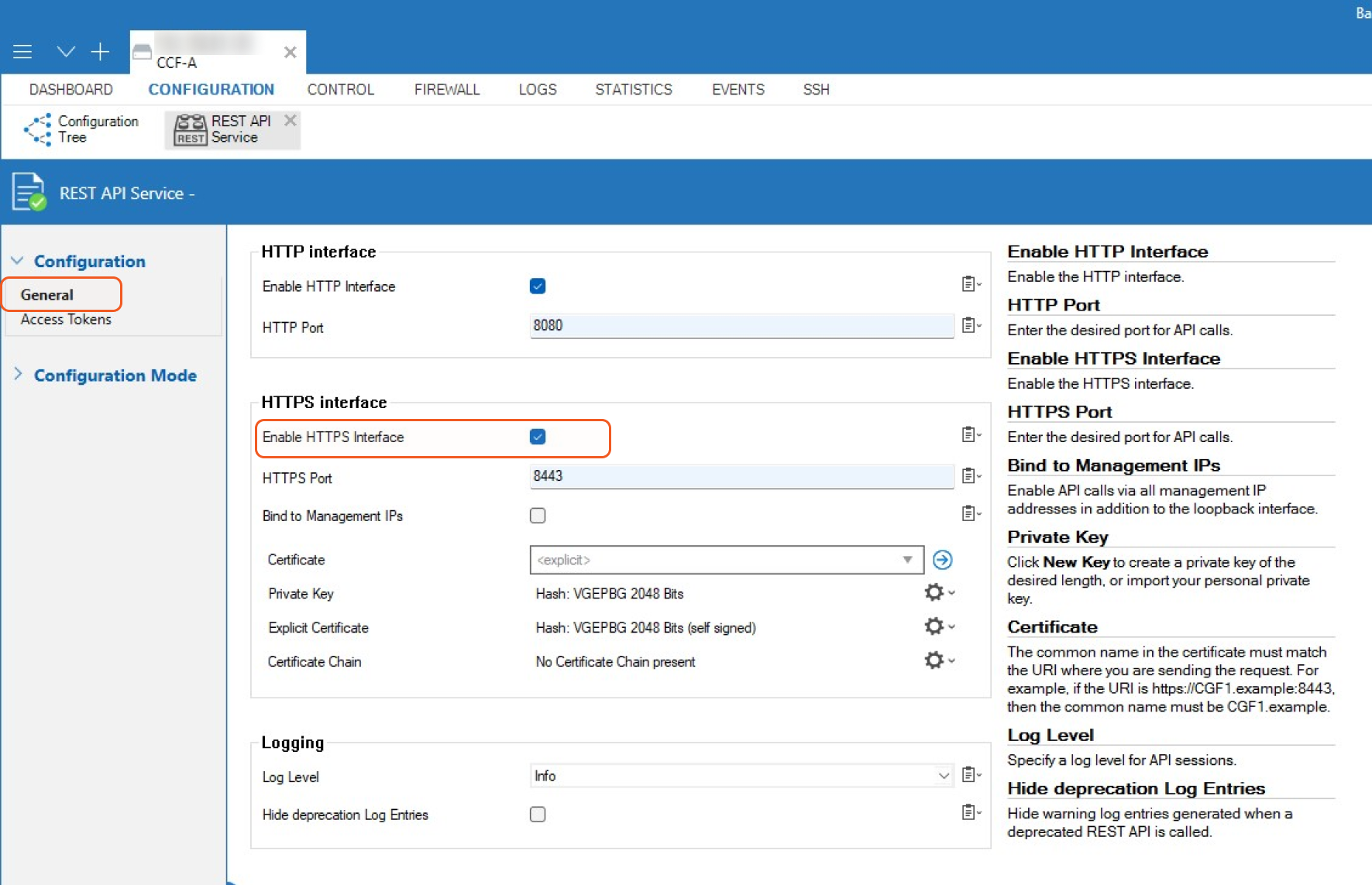Image resolution: width=1372 pixels, height=885 pixels.
Task: Click the Certificate arrow go-to icon
Action: [x=942, y=560]
